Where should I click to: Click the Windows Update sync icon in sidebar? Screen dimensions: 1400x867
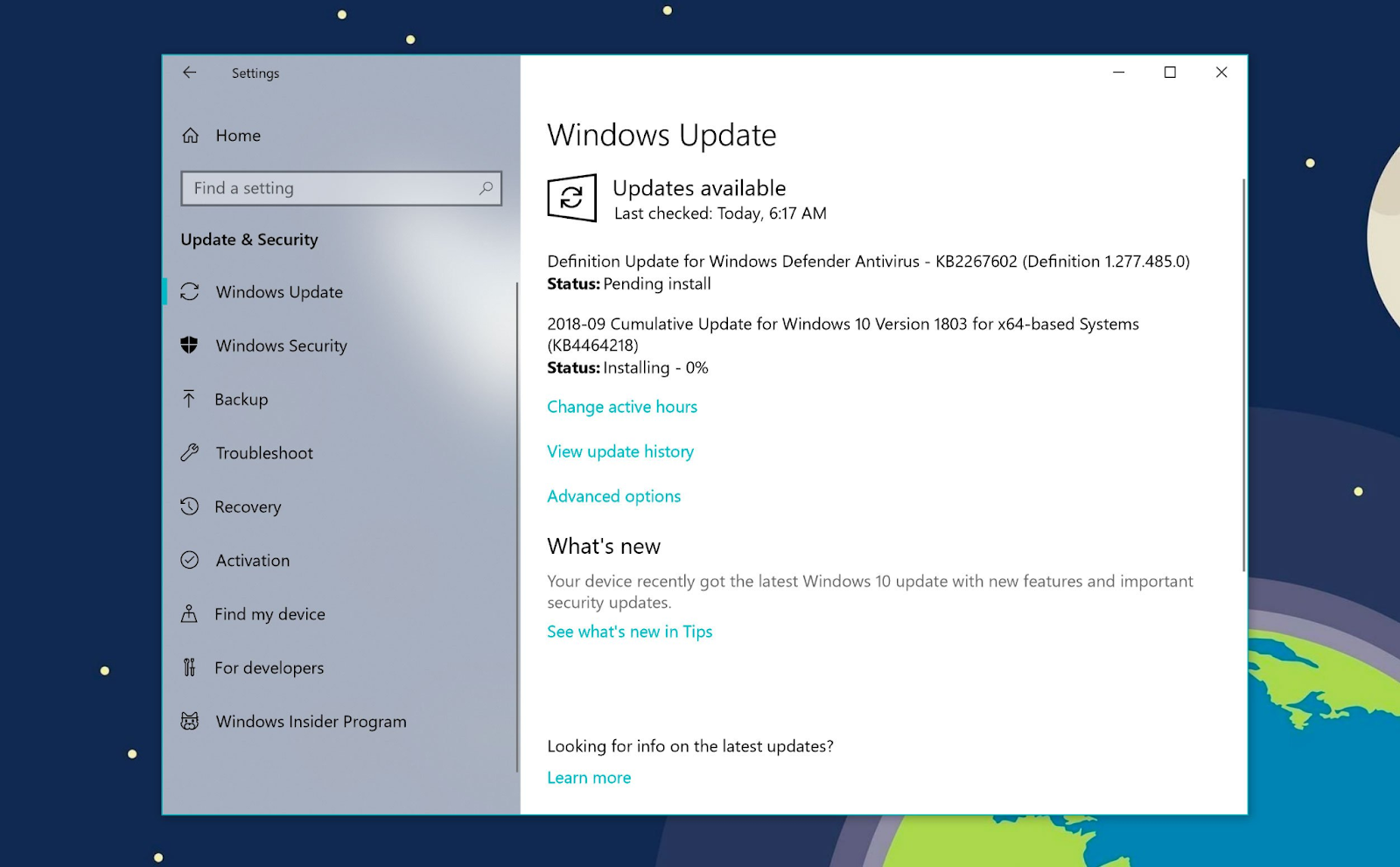point(190,291)
